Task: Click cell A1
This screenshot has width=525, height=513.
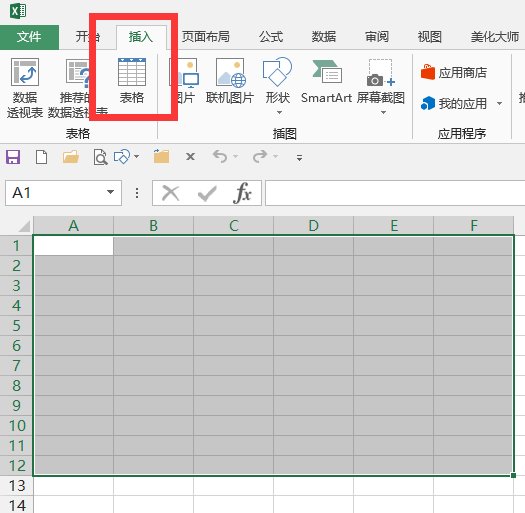Action: click(x=73, y=246)
